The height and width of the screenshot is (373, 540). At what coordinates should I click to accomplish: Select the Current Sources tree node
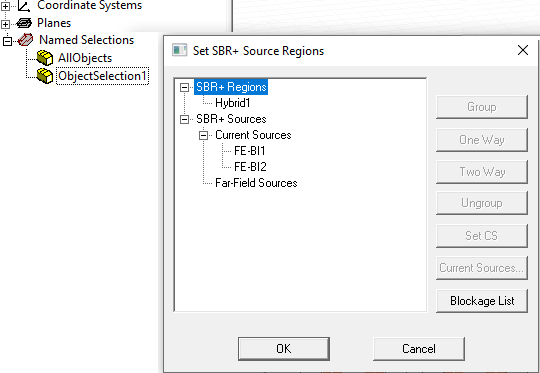pyautogui.click(x=253, y=135)
